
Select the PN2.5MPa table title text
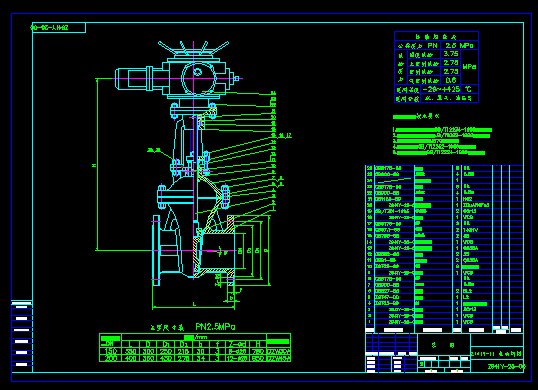point(215,326)
